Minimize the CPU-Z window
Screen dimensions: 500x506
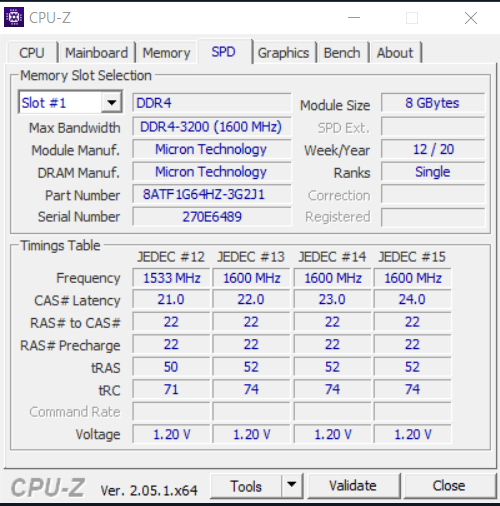(x=354, y=17)
